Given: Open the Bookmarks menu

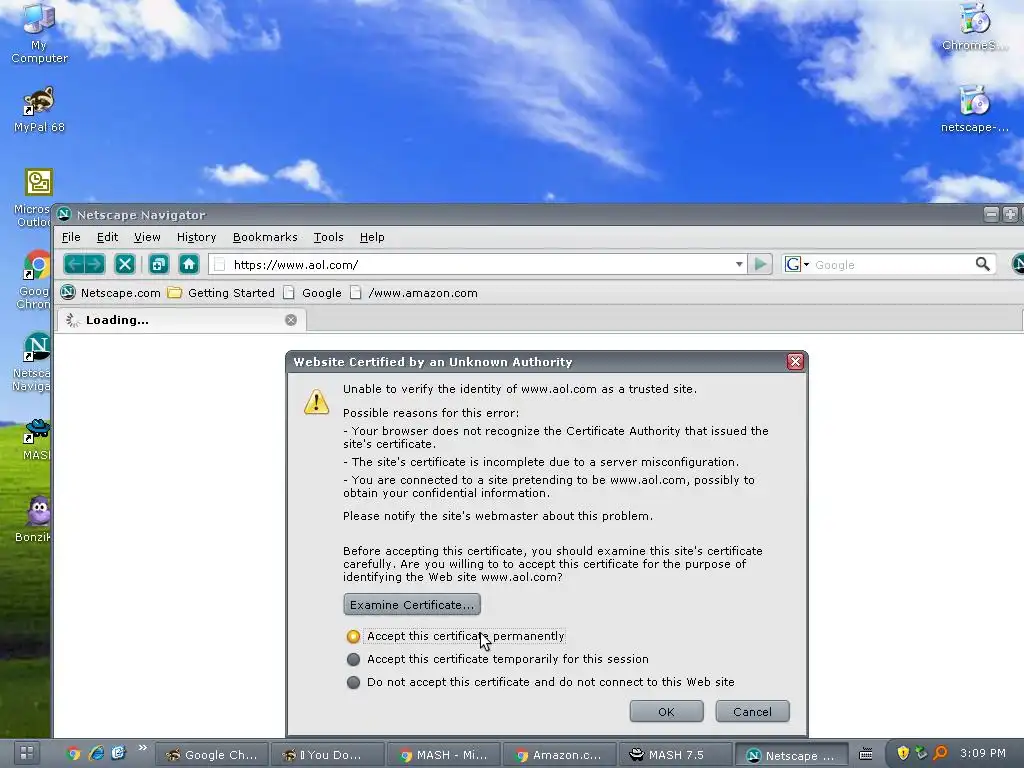Looking at the screenshot, I should tap(265, 237).
